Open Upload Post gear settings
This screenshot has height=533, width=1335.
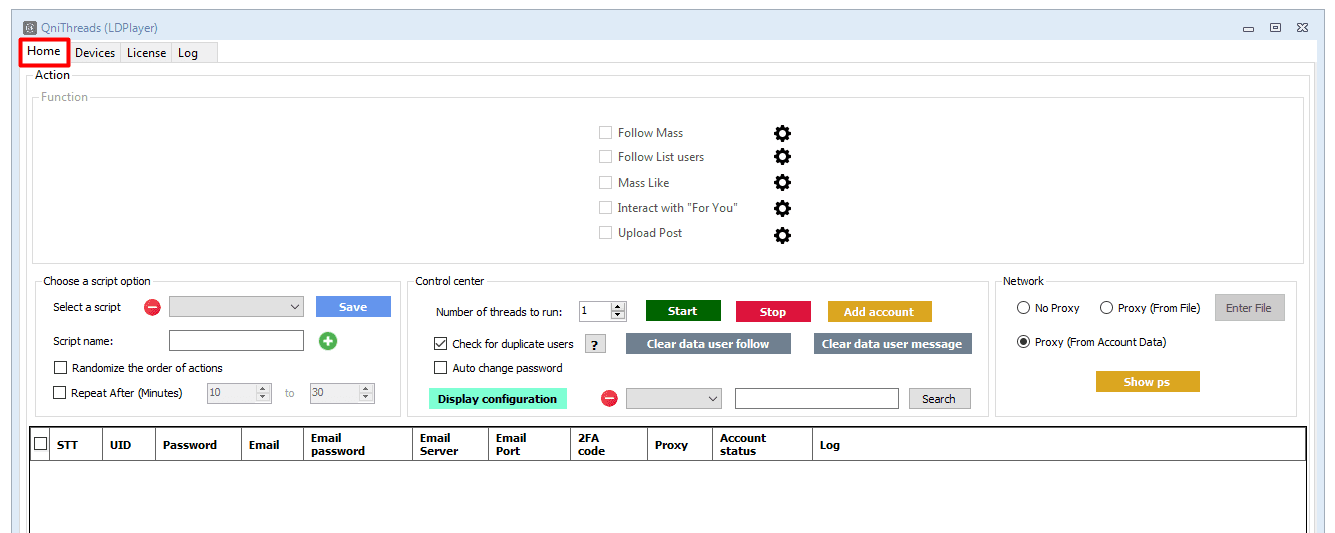coord(782,235)
